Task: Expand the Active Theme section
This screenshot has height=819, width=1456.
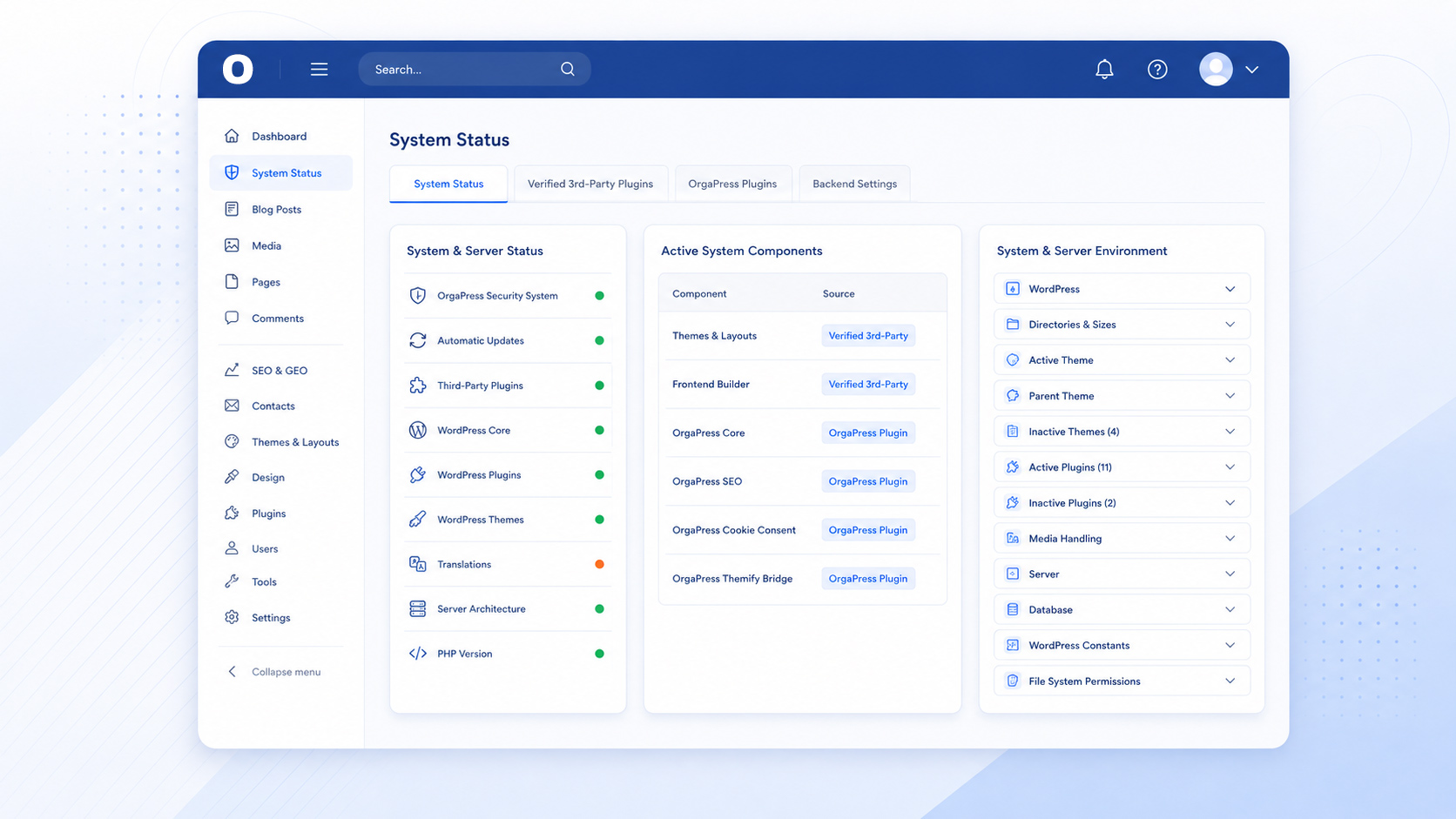Action: [x=1122, y=360]
